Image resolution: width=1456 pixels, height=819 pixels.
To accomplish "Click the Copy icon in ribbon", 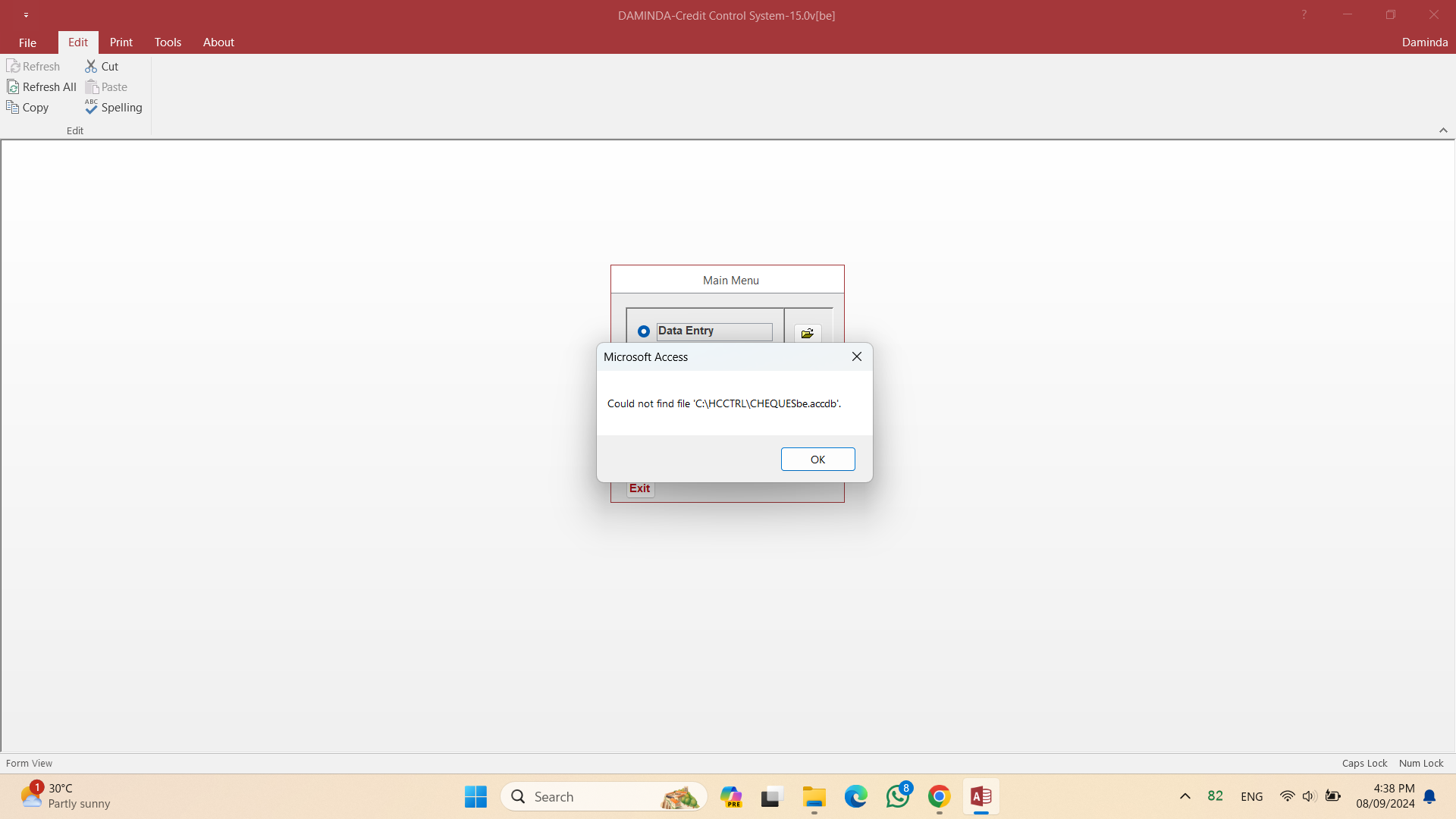I will tap(13, 108).
